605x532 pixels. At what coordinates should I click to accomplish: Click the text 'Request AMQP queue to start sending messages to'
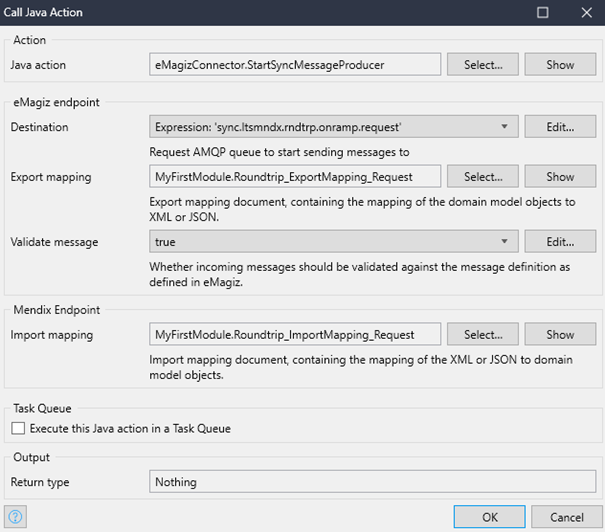pyautogui.click(x=279, y=152)
